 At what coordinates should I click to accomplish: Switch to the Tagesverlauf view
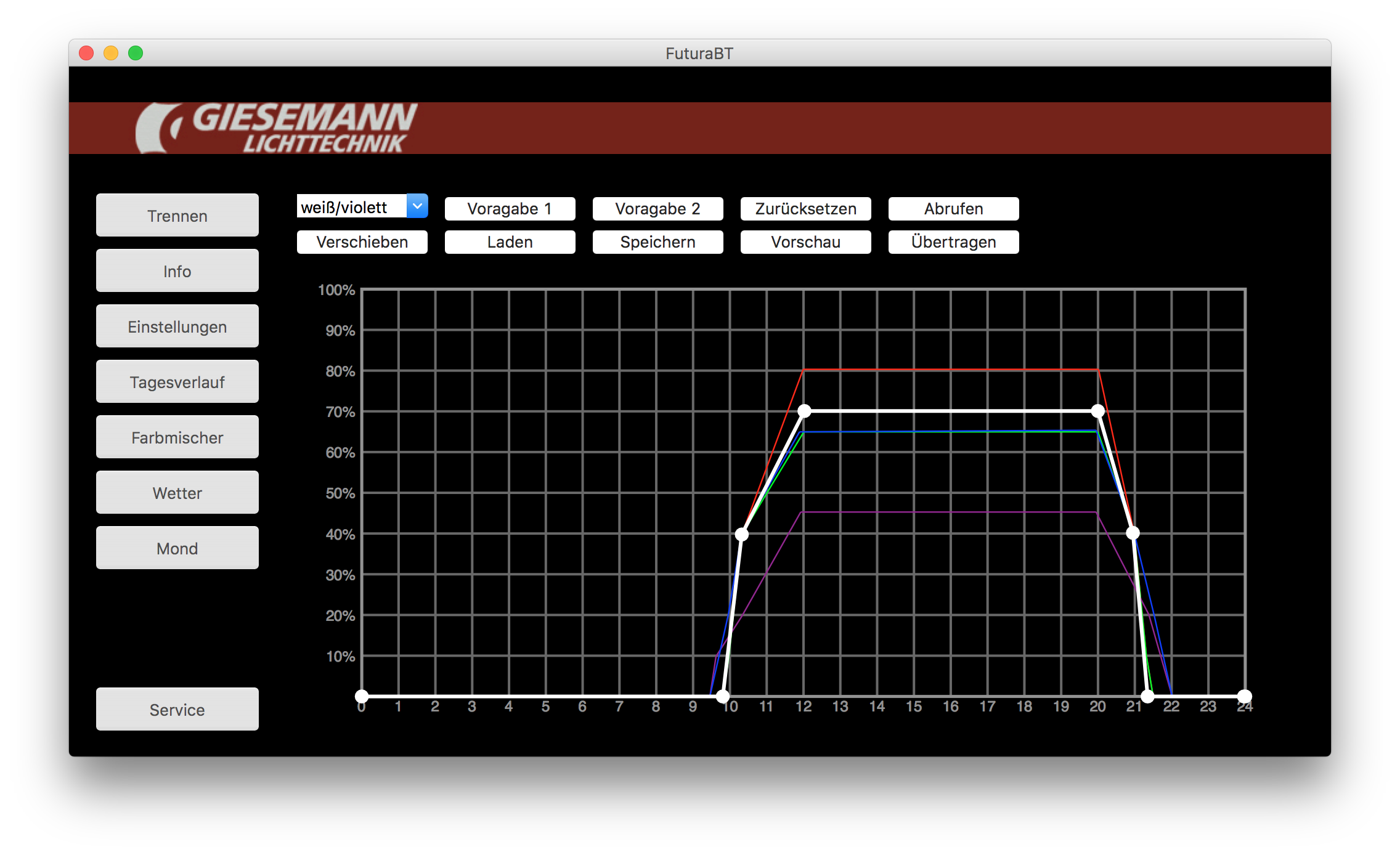click(x=177, y=382)
